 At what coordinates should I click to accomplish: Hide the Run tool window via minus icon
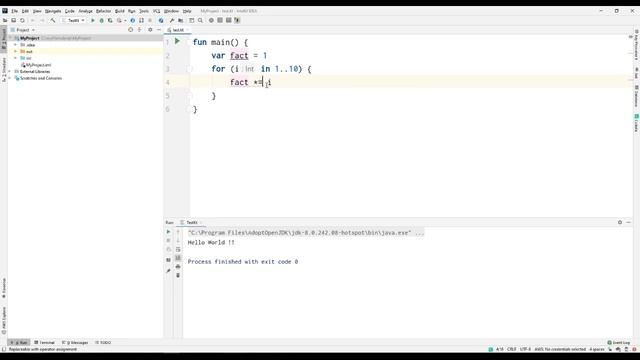(629, 222)
